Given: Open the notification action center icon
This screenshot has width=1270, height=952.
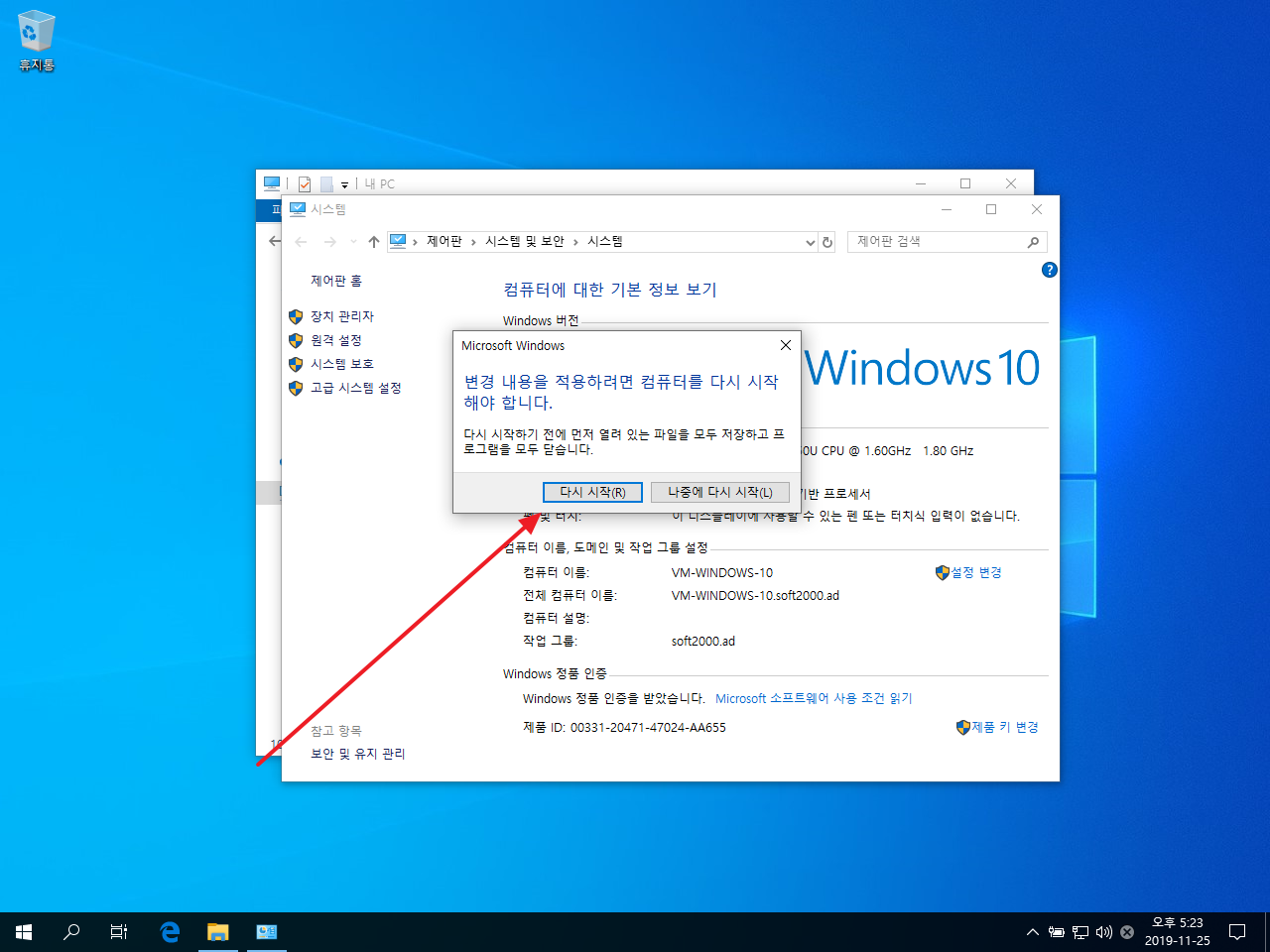Looking at the screenshot, I should click(x=1237, y=932).
